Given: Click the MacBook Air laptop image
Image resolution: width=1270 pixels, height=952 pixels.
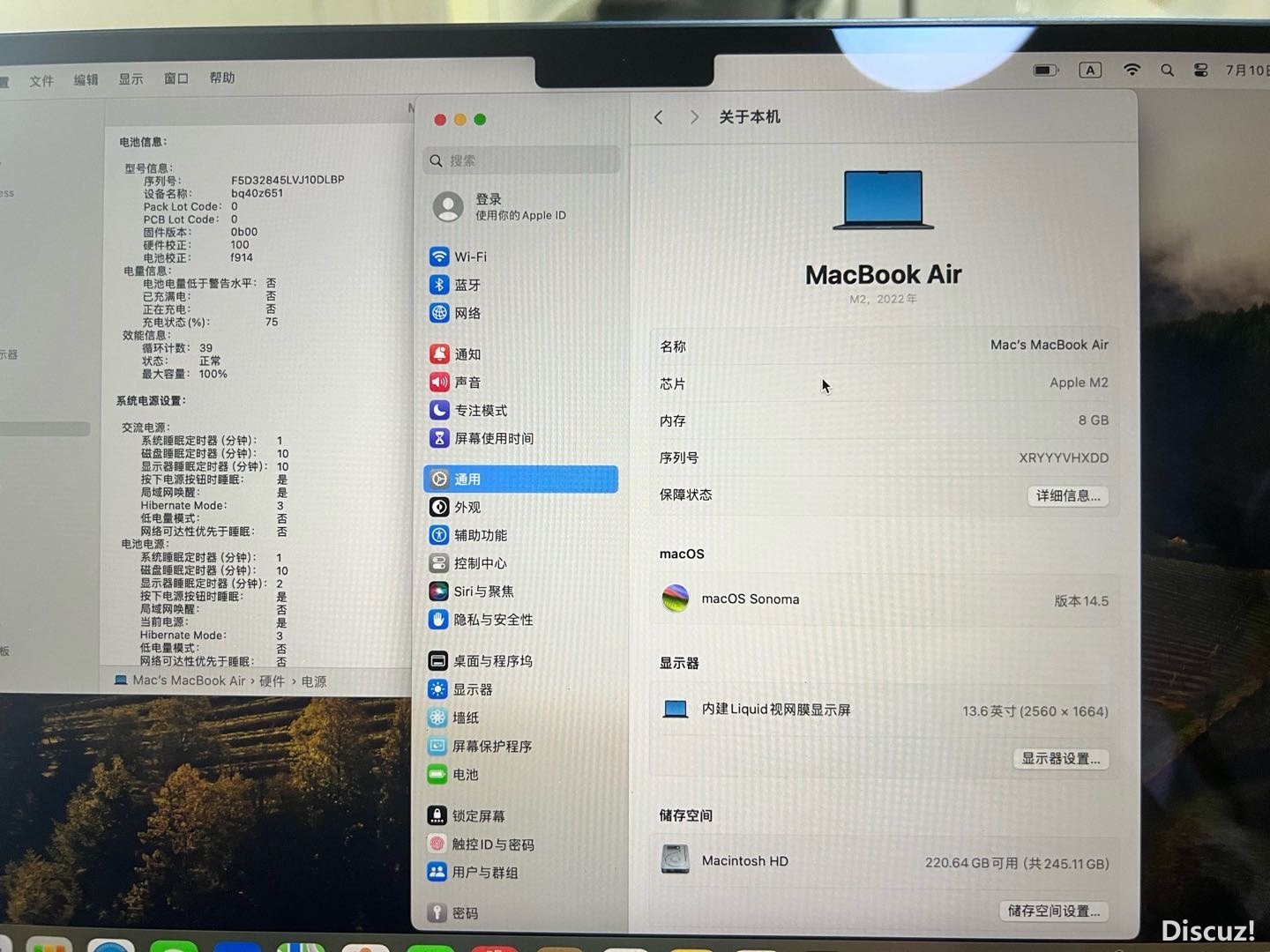Looking at the screenshot, I should pyautogui.click(x=884, y=200).
